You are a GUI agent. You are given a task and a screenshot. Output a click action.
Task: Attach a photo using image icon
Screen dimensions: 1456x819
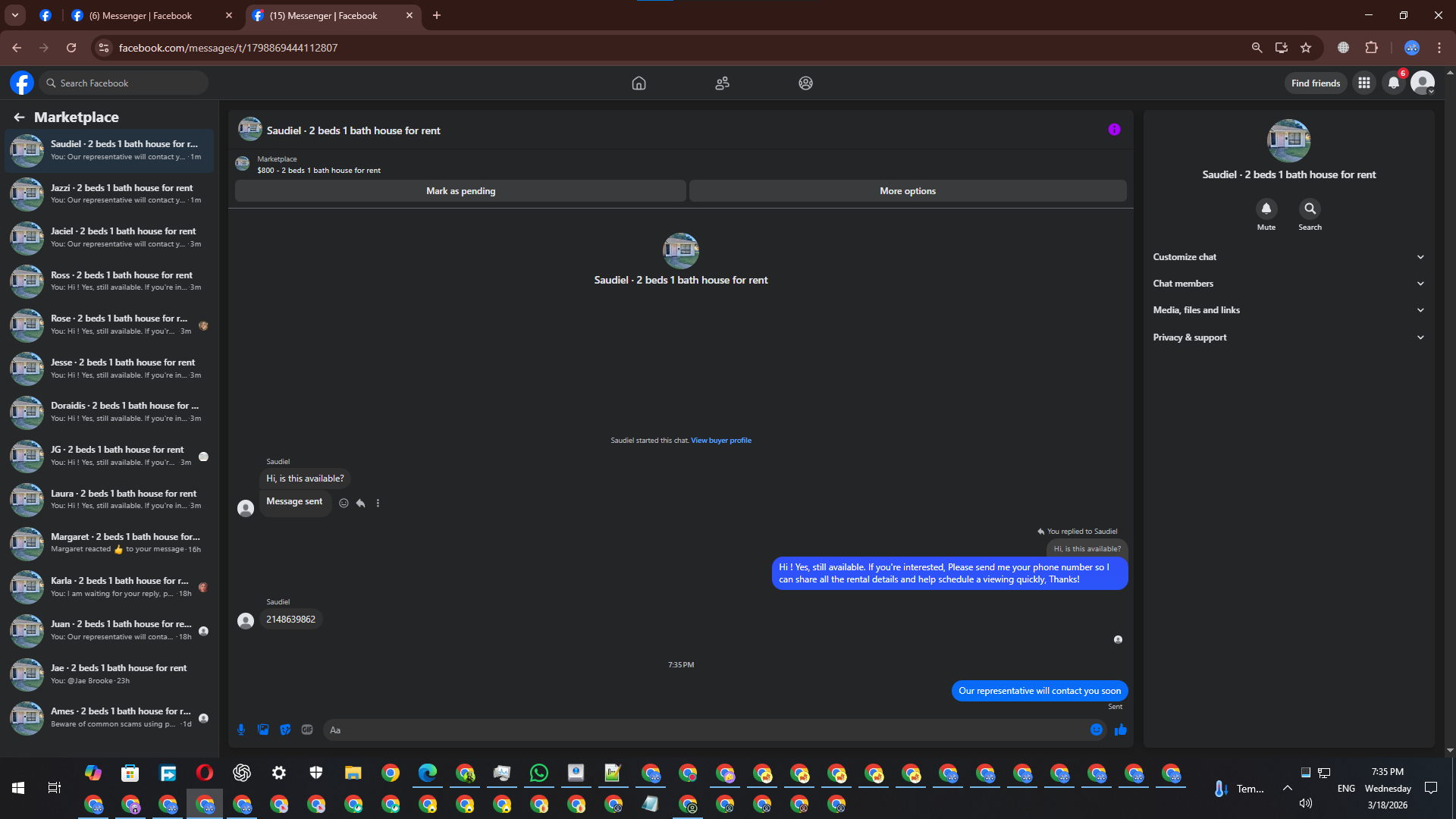263,730
